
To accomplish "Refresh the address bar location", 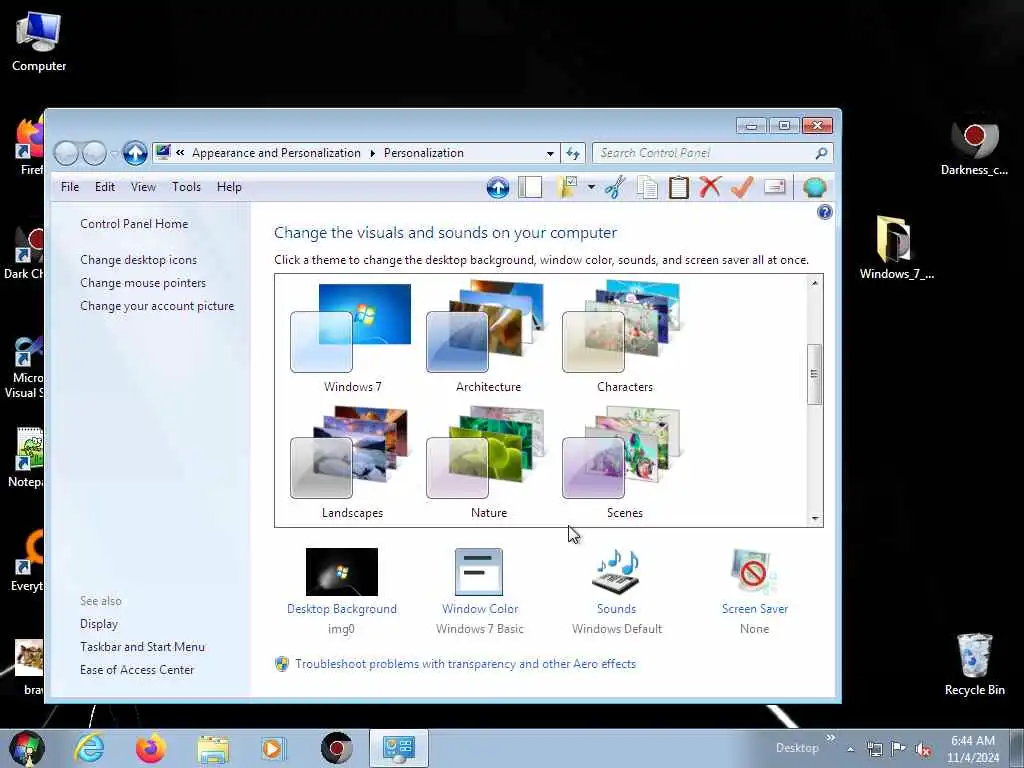I will click(x=573, y=153).
